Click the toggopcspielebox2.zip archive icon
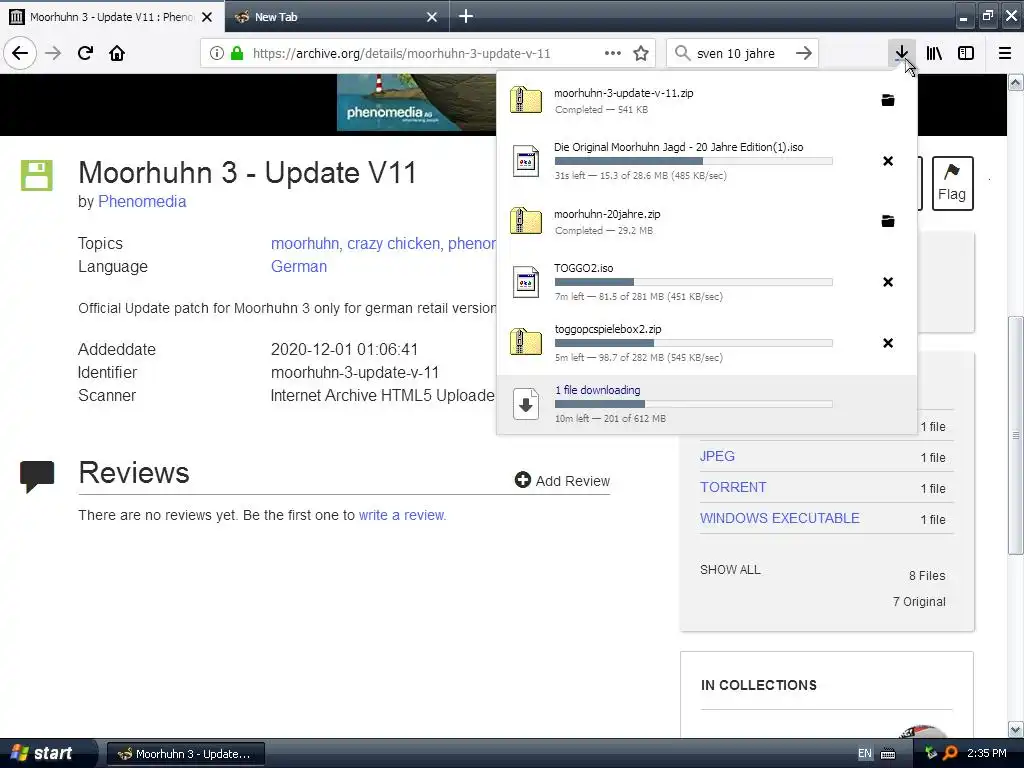Image resolution: width=1024 pixels, height=768 pixels. [x=526, y=342]
